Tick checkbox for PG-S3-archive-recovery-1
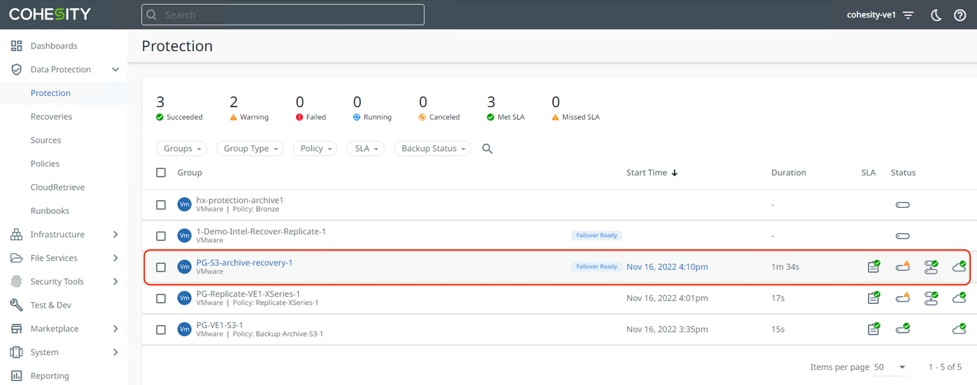The width and height of the screenshot is (977, 385). pyautogui.click(x=161, y=267)
